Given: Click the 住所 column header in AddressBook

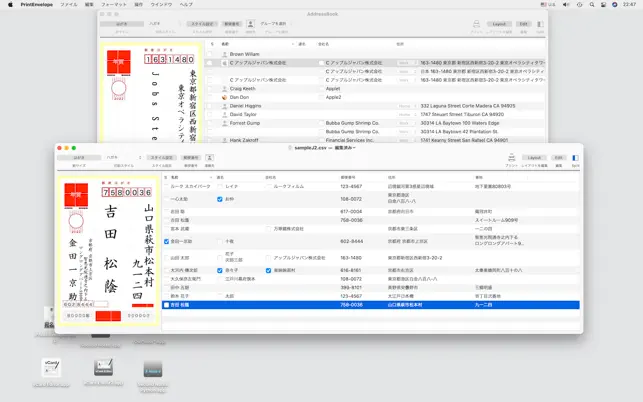Looking at the screenshot, I should (400, 44).
